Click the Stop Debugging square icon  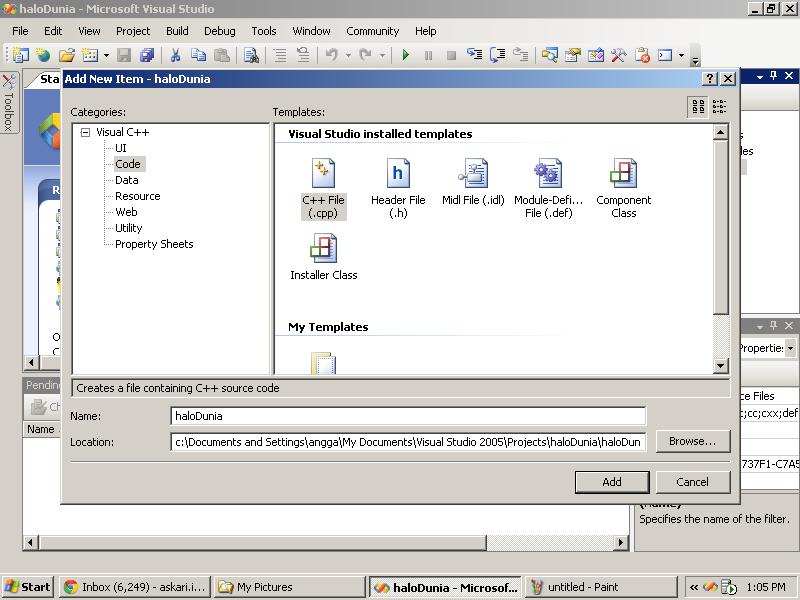[452, 55]
